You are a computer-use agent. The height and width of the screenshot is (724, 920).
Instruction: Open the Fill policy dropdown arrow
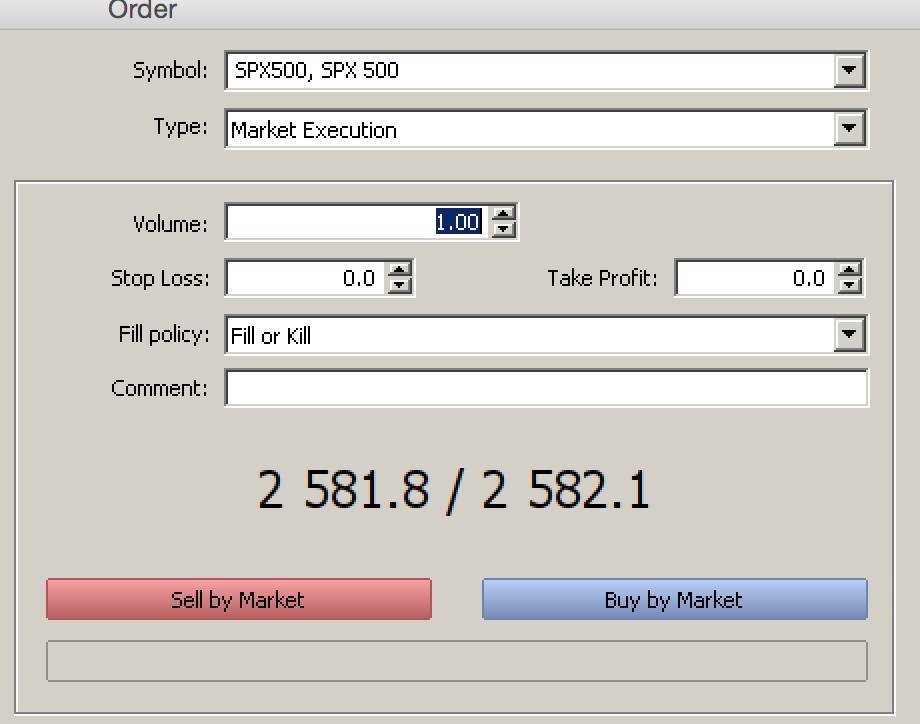pos(849,334)
